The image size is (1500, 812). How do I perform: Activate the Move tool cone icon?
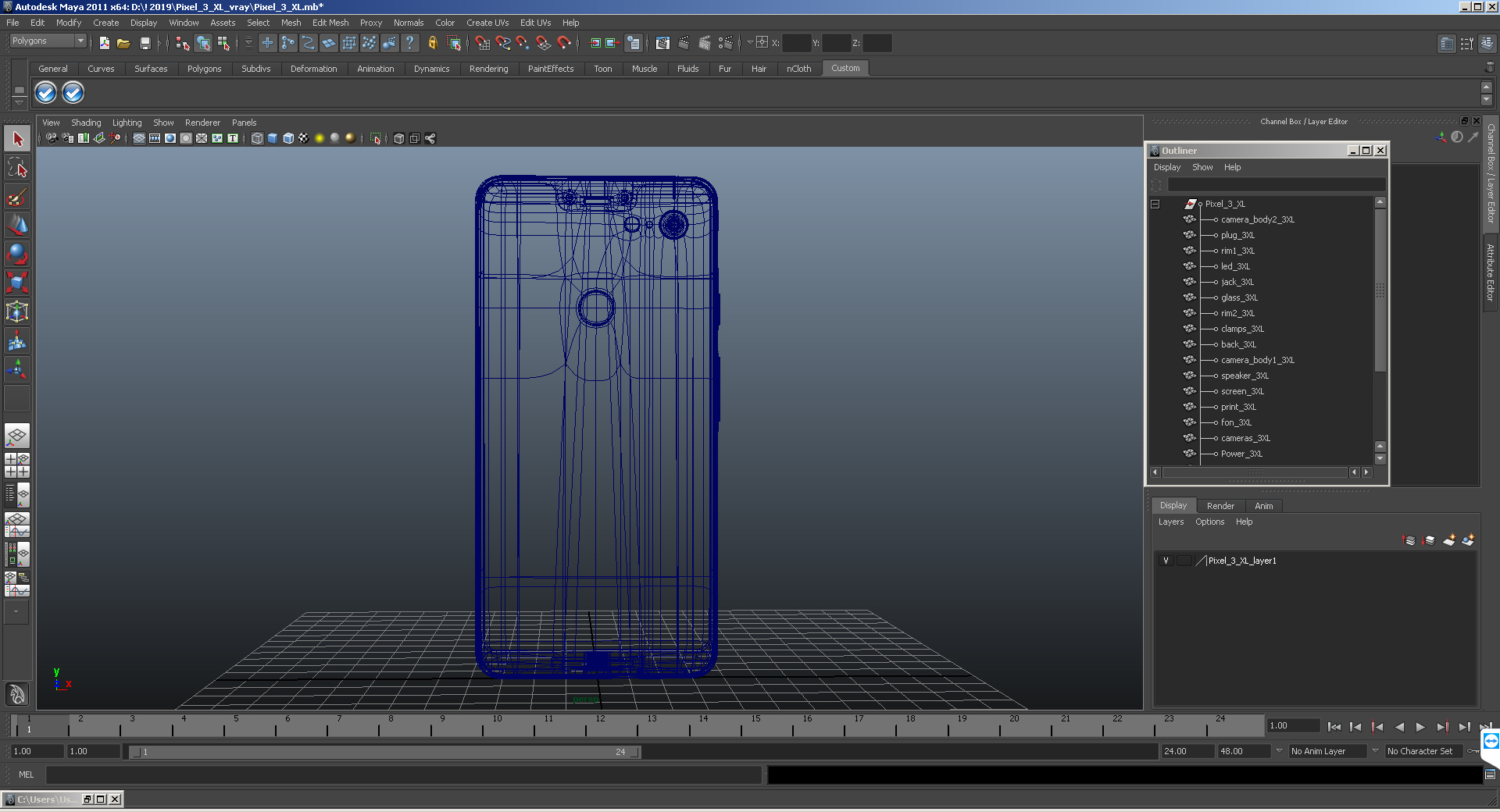[17, 225]
